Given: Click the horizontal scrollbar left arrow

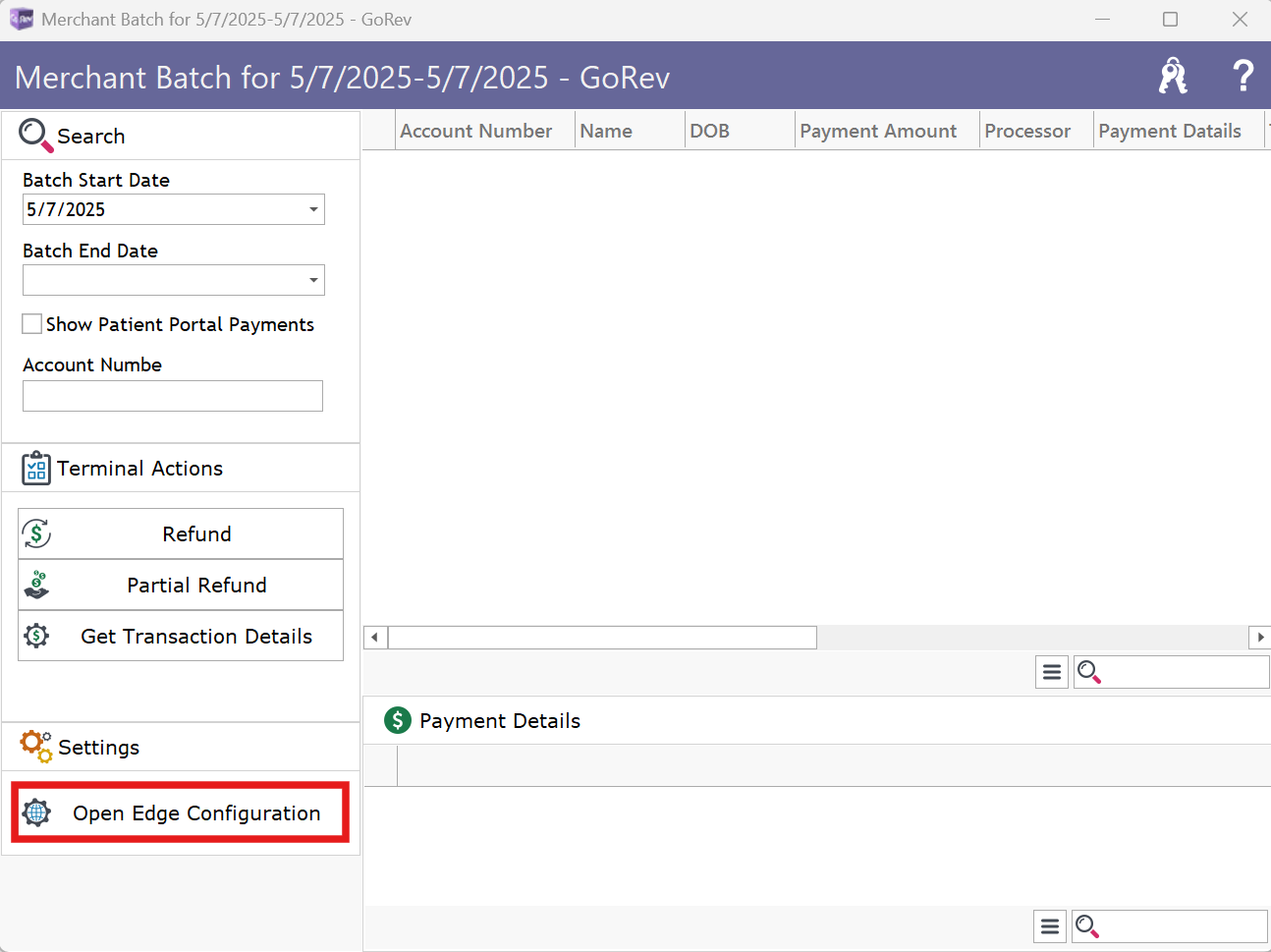Looking at the screenshot, I should [375, 638].
